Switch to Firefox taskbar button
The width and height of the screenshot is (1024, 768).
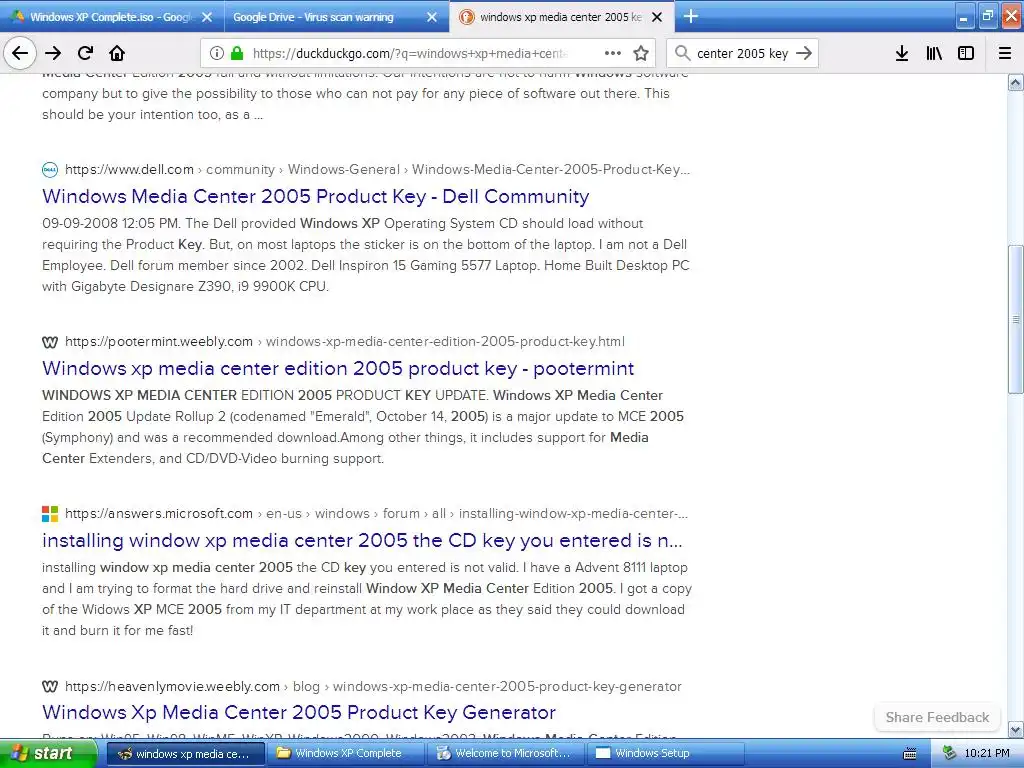click(185, 753)
